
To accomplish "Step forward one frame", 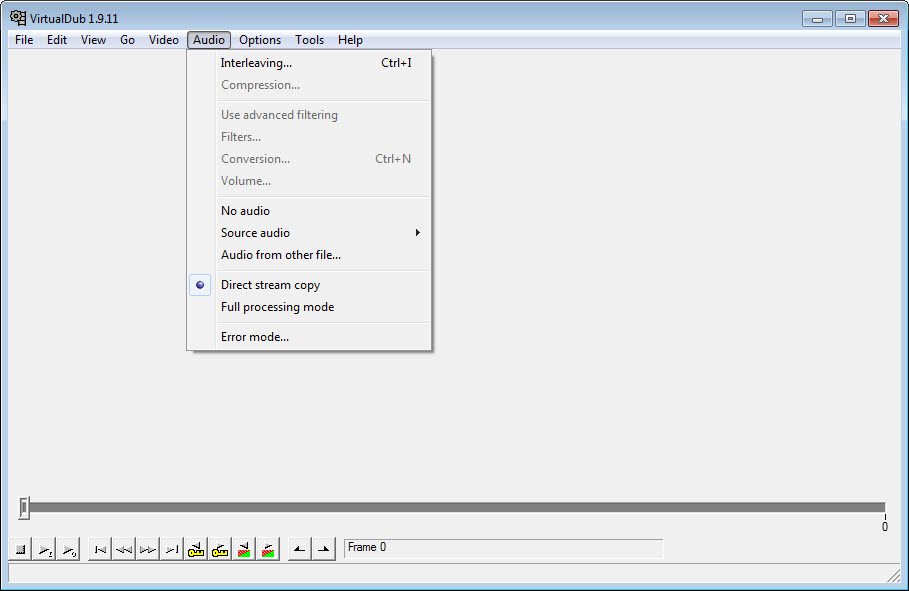I will tap(148, 549).
